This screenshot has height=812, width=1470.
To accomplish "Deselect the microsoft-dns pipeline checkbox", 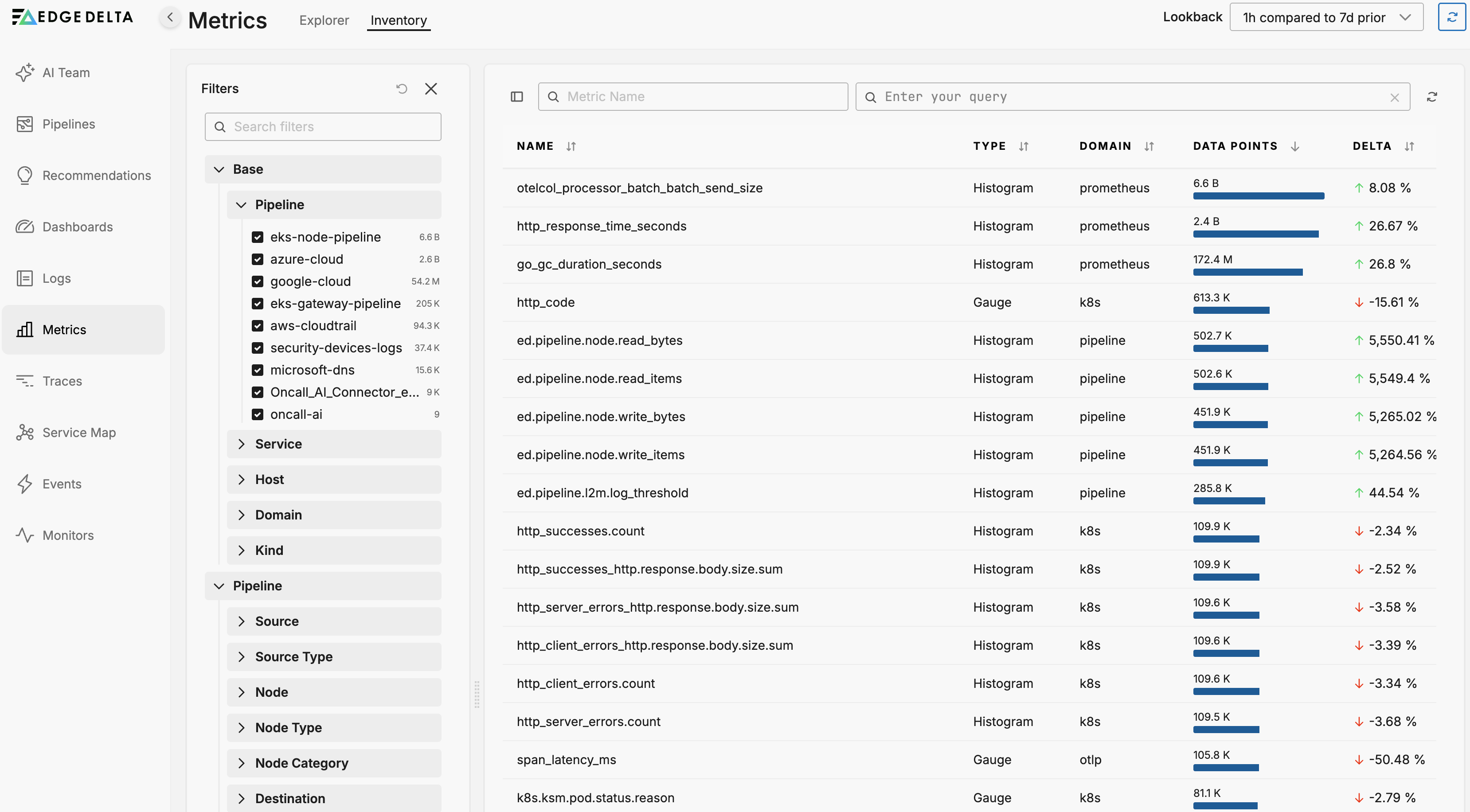I will (x=258, y=370).
